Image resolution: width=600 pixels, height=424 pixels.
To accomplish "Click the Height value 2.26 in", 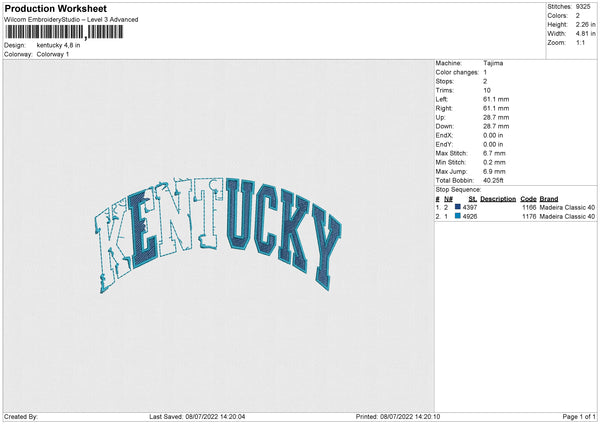I will point(586,24).
